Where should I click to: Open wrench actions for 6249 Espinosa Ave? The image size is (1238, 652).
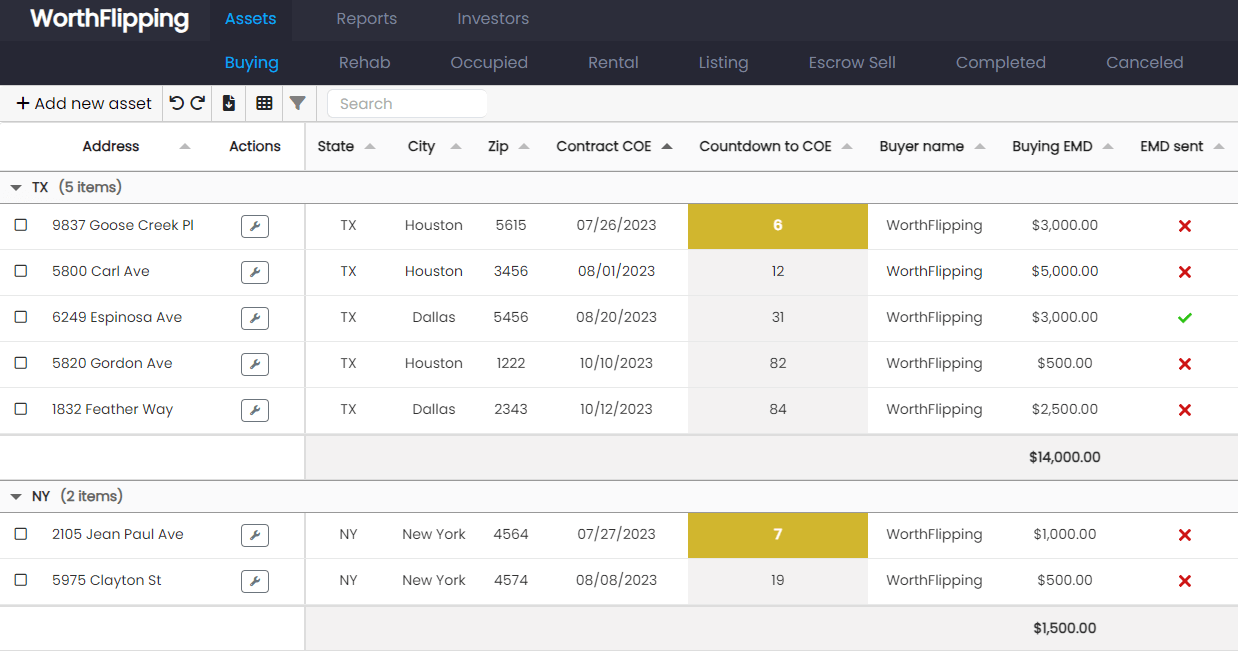click(x=255, y=318)
